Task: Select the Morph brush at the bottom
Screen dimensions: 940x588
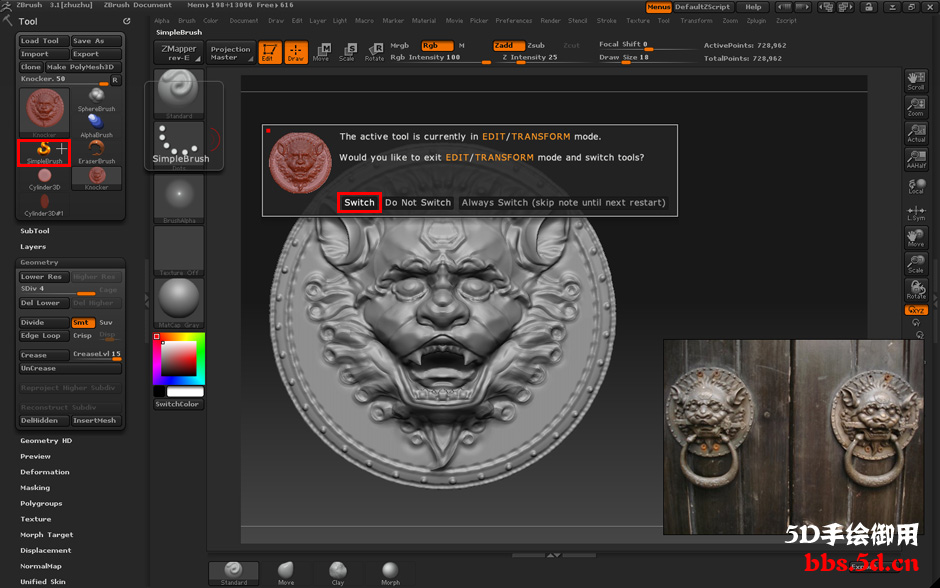Action: pos(390,573)
